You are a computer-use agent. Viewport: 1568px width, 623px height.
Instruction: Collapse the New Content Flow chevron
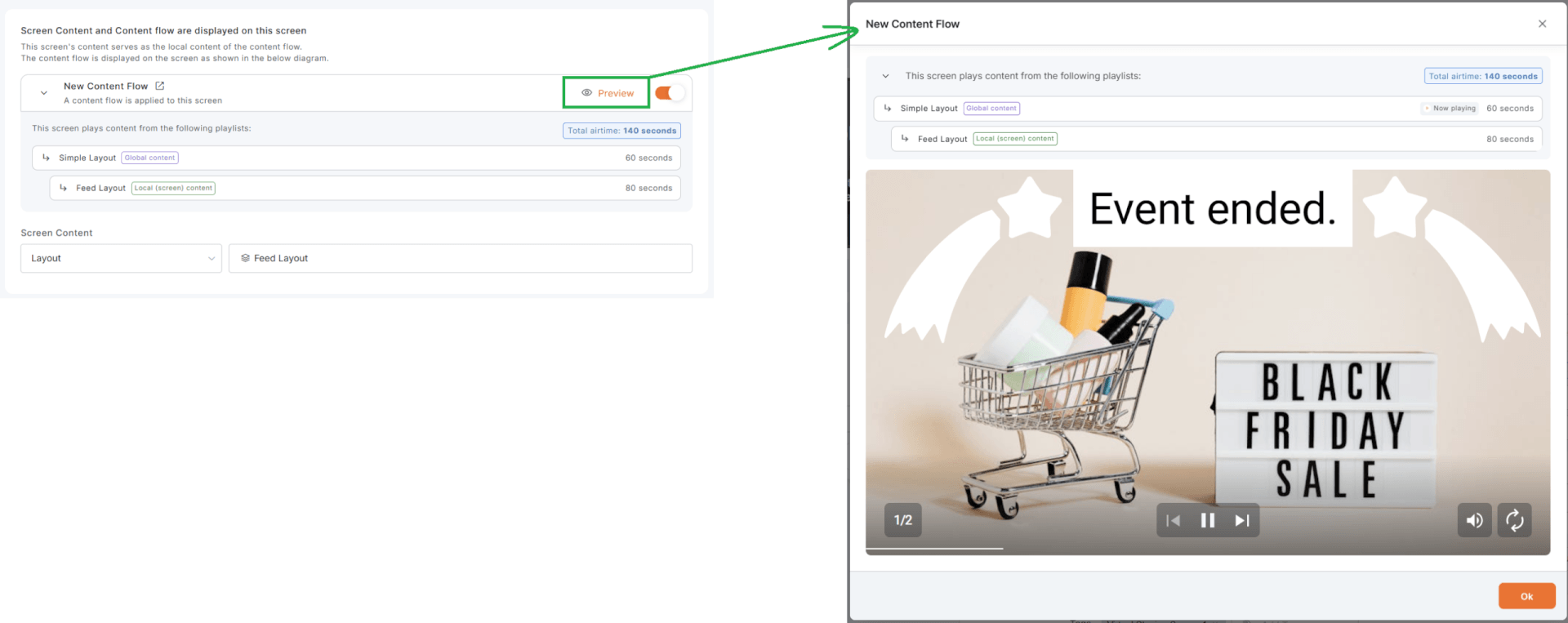(44, 93)
